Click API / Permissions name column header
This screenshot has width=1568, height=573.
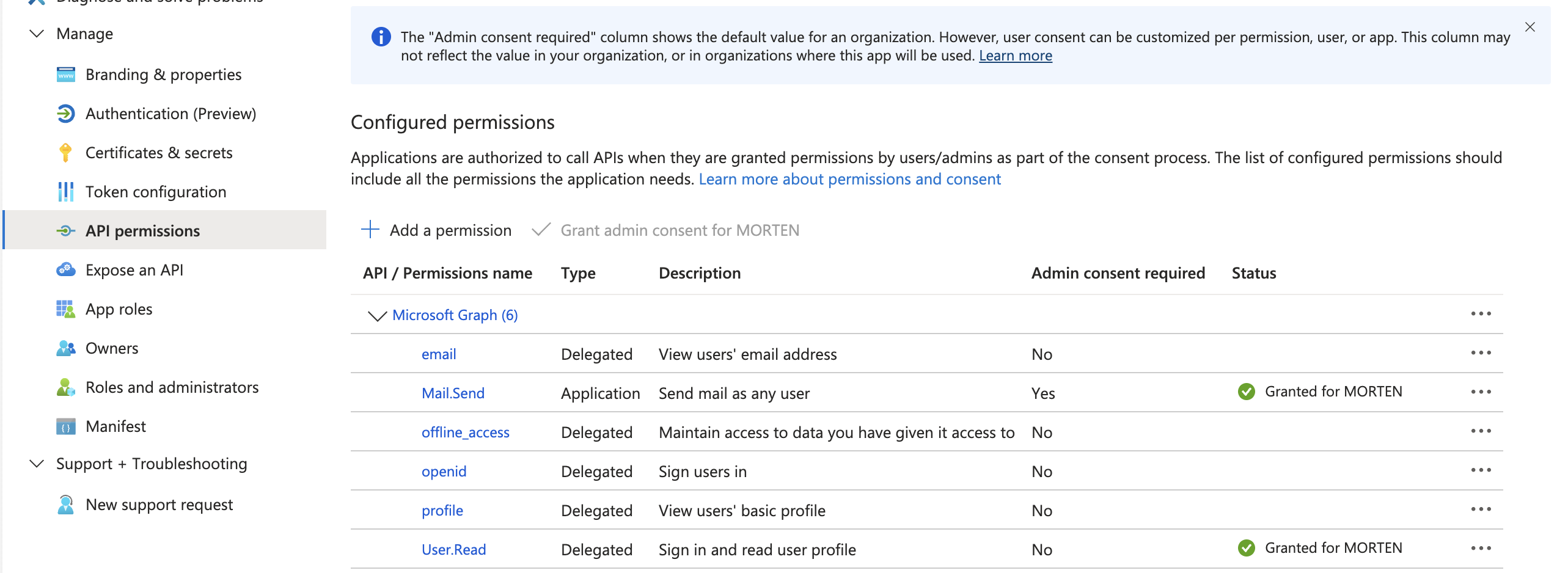click(x=447, y=273)
